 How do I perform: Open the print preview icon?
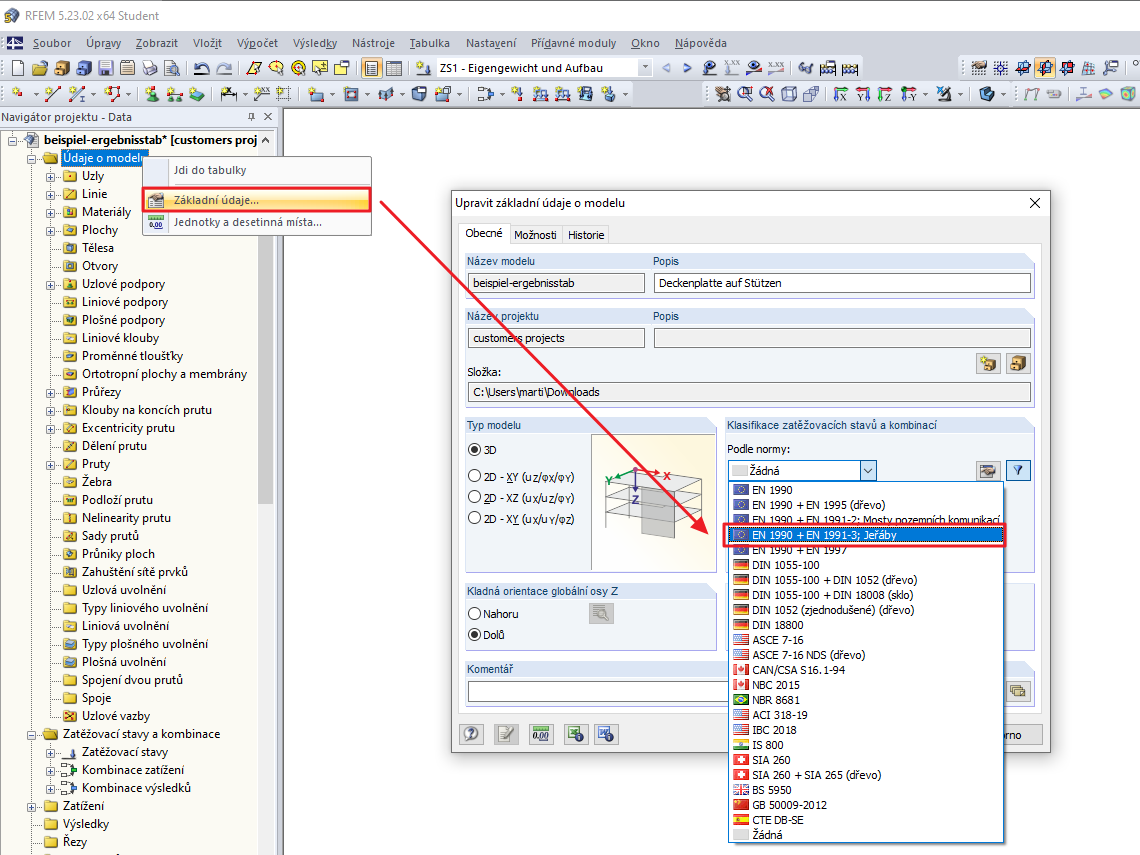coord(172,68)
